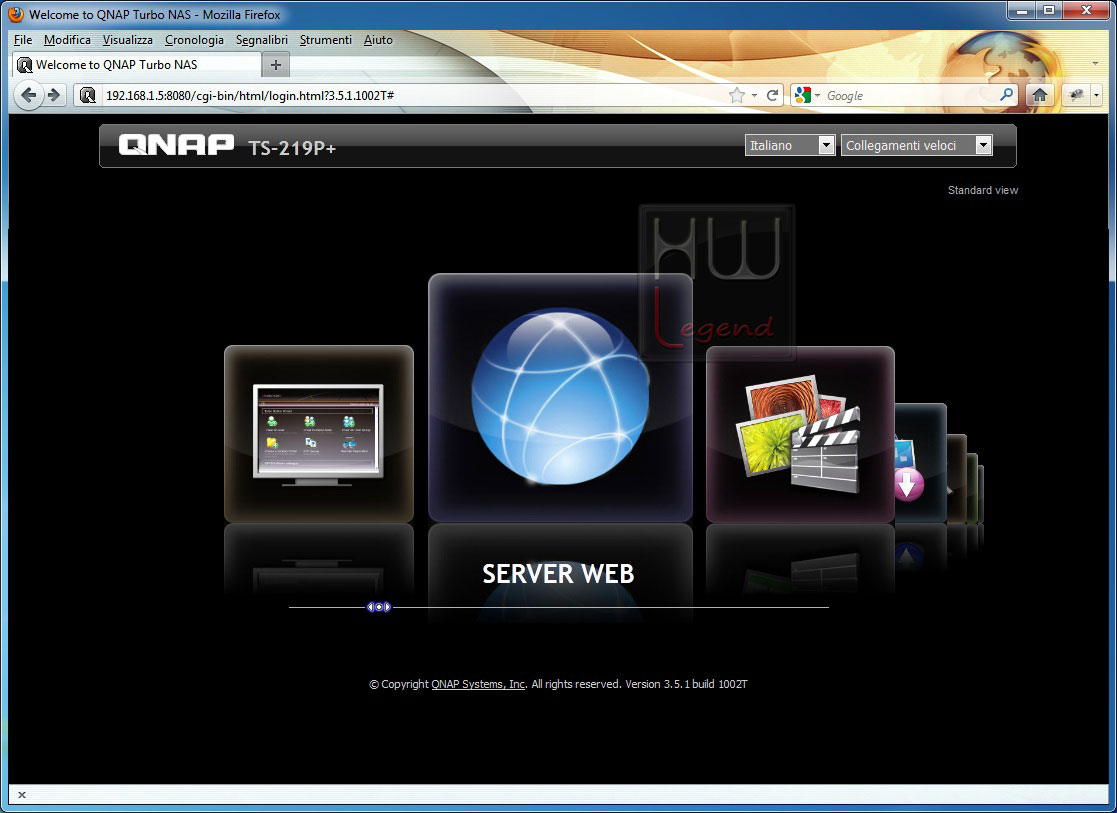Switch to Standard view
The height and width of the screenshot is (813, 1117).
tap(982, 190)
